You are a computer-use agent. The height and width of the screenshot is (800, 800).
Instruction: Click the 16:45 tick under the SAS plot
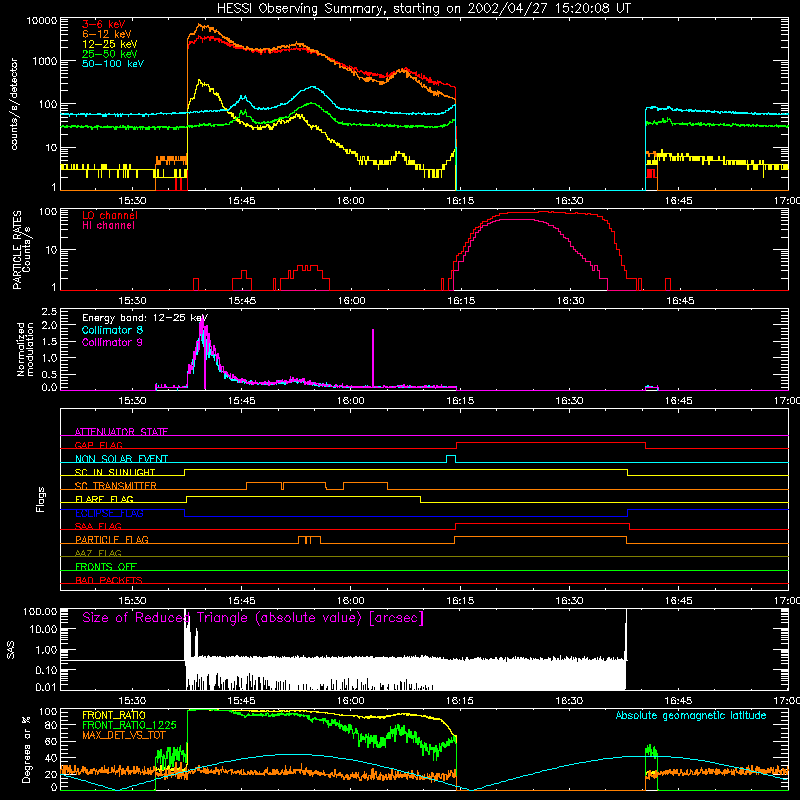click(679, 701)
